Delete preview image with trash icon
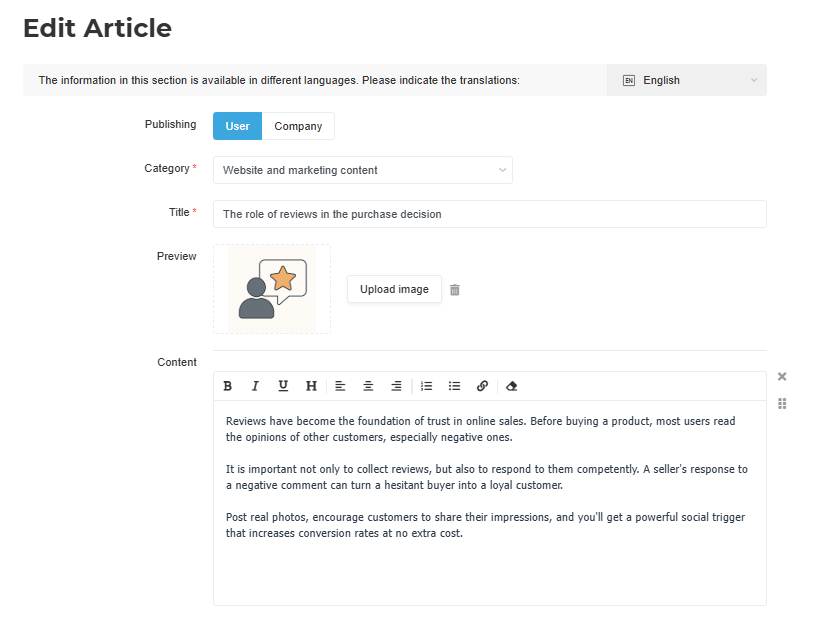This screenshot has width=819, height=623. (455, 290)
